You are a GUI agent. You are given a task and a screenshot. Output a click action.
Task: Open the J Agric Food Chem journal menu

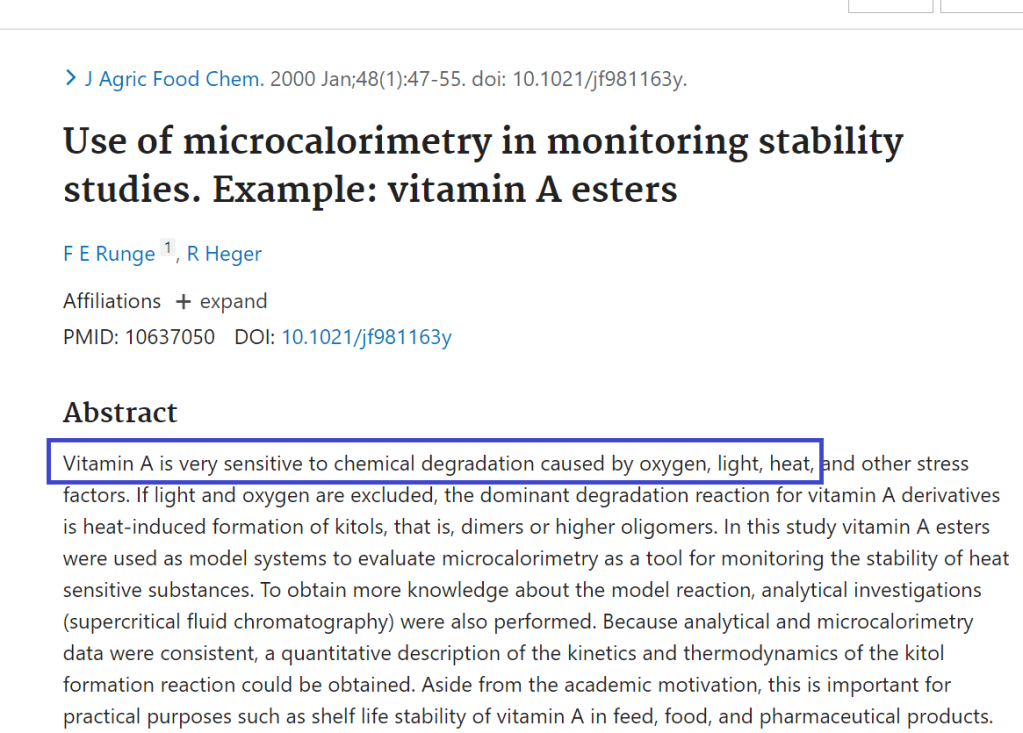coord(174,79)
